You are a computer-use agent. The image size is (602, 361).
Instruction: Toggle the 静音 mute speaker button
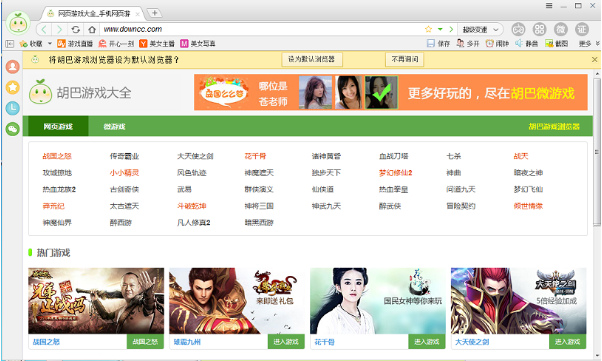(x=526, y=43)
